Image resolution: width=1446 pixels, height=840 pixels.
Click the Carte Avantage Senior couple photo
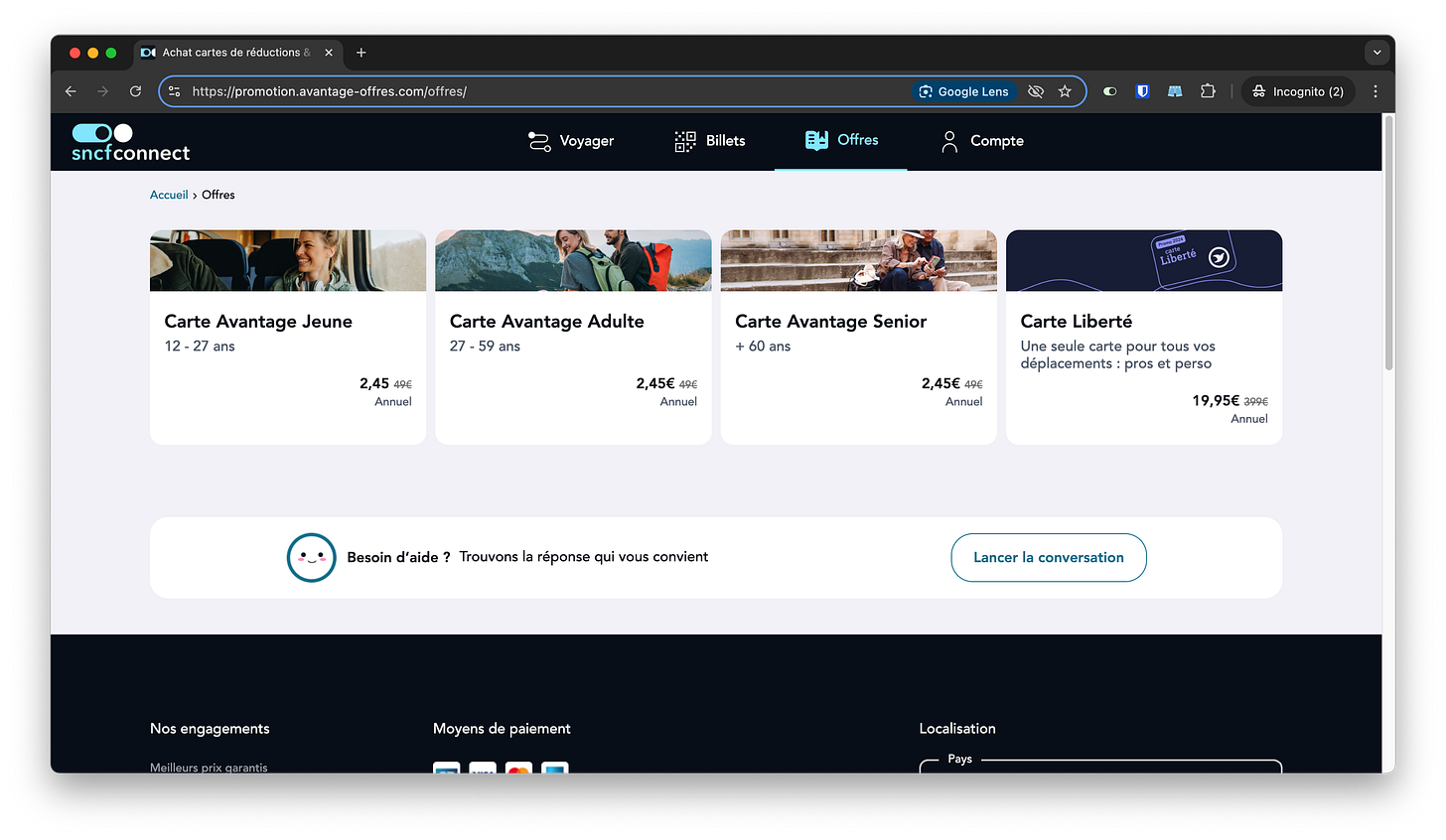click(x=859, y=260)
